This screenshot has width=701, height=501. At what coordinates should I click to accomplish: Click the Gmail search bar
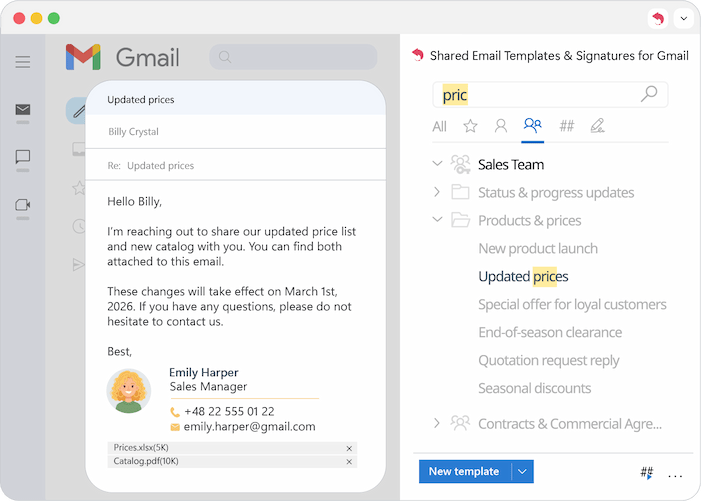coord(293,57)
